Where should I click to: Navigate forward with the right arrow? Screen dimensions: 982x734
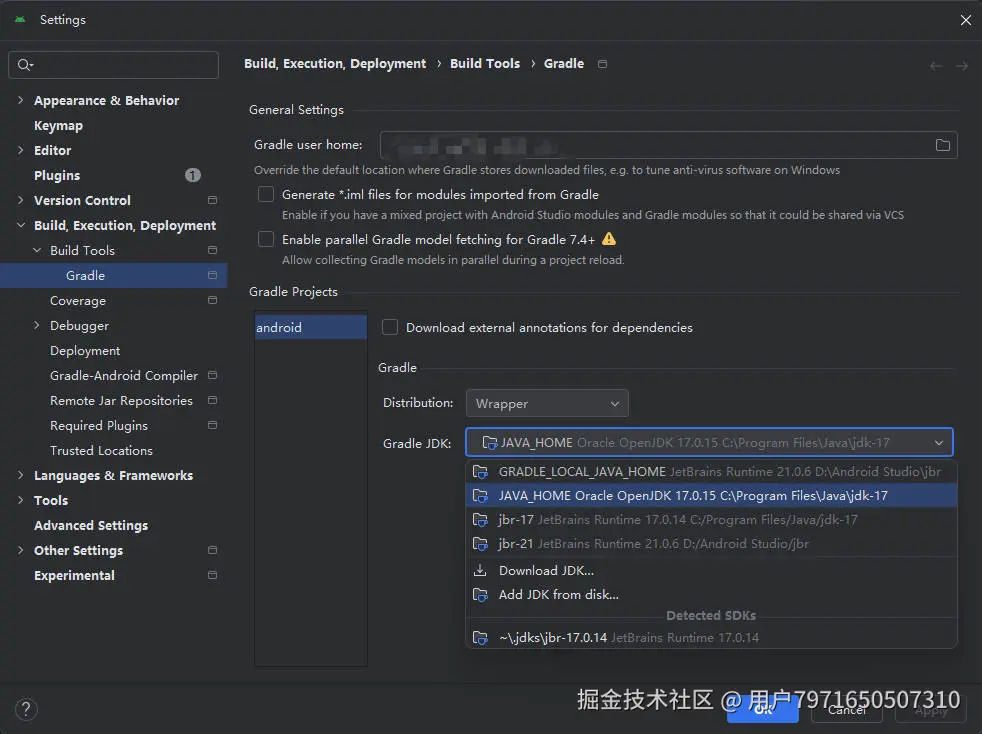click(962, 66)
